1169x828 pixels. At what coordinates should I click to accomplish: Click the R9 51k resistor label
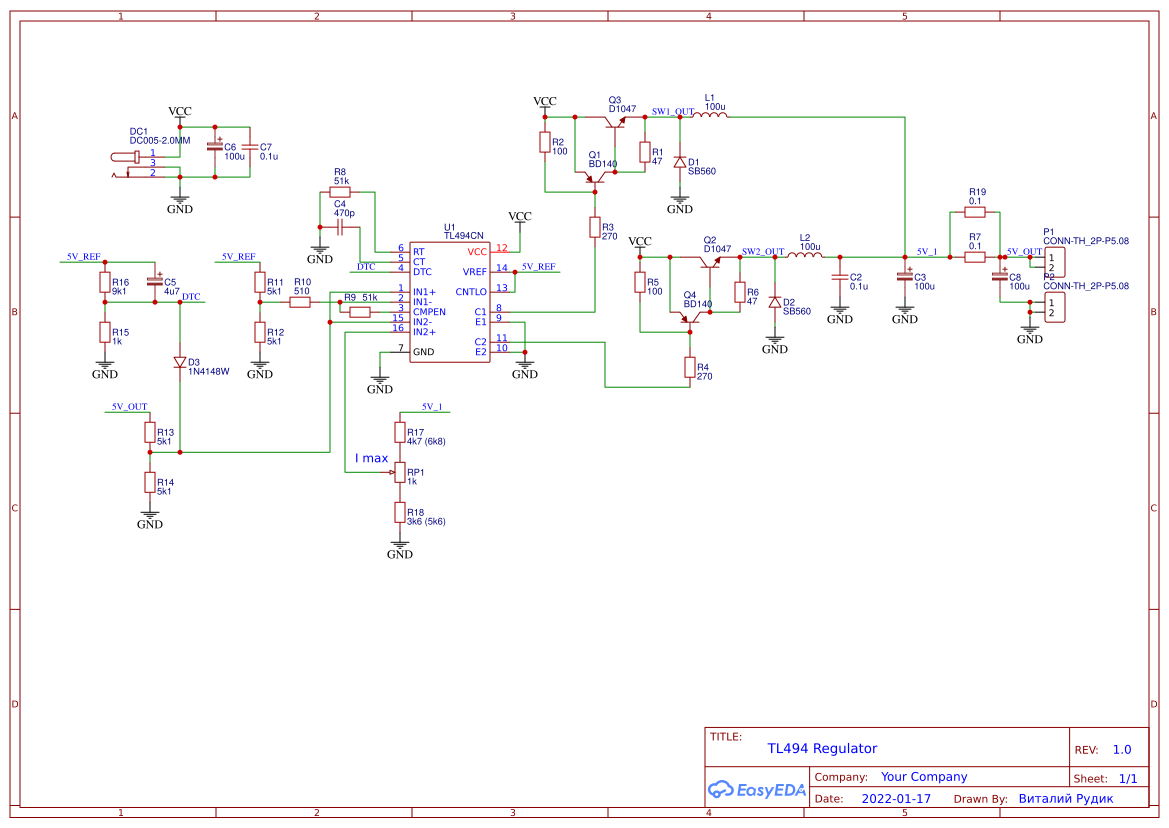pos(361,297)
